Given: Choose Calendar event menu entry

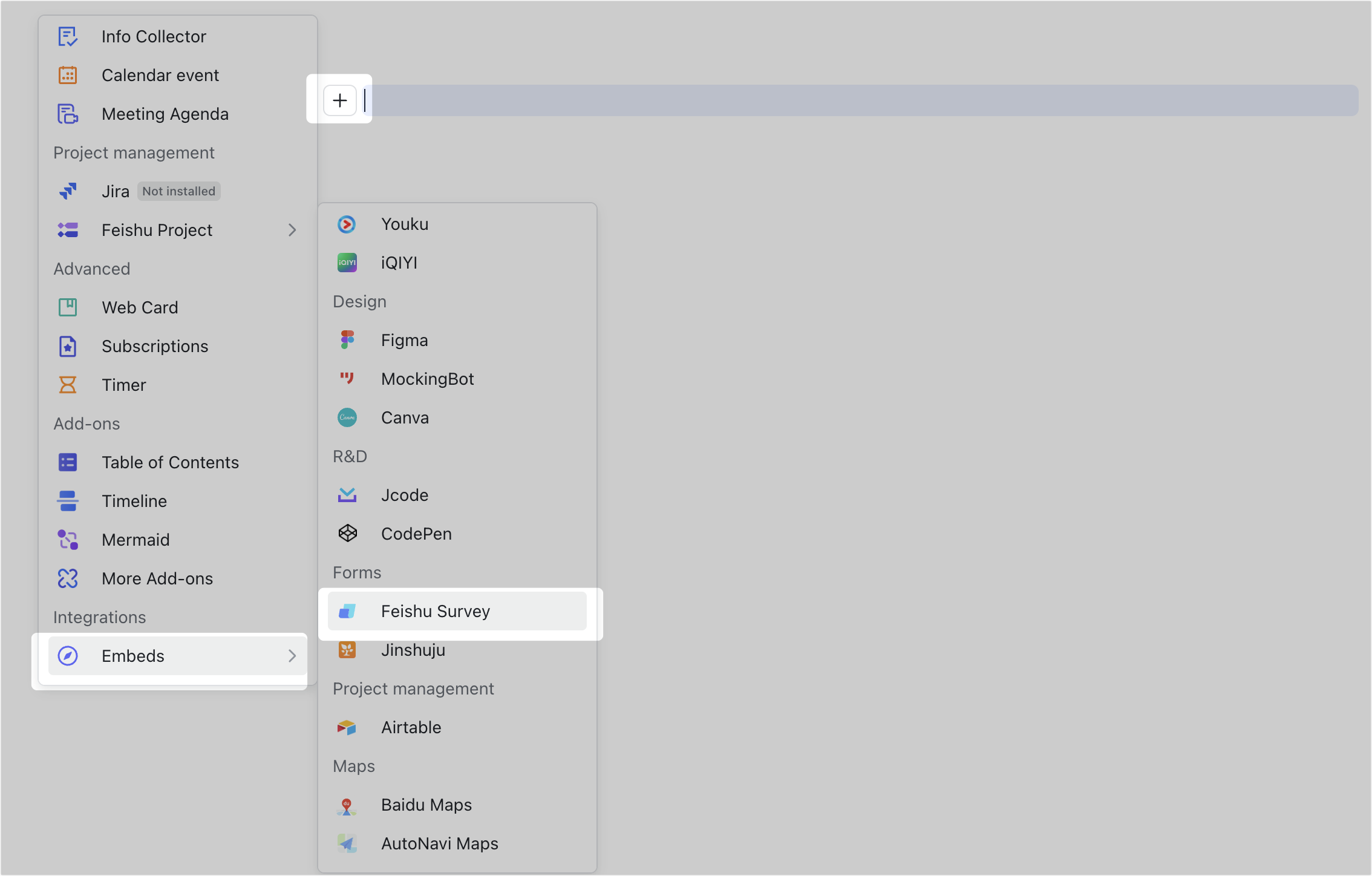Looking at the screenshot, I should tap(178, 75).
